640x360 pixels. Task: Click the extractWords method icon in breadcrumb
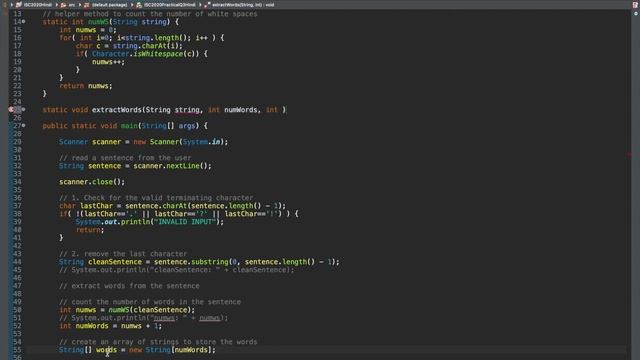207,5
